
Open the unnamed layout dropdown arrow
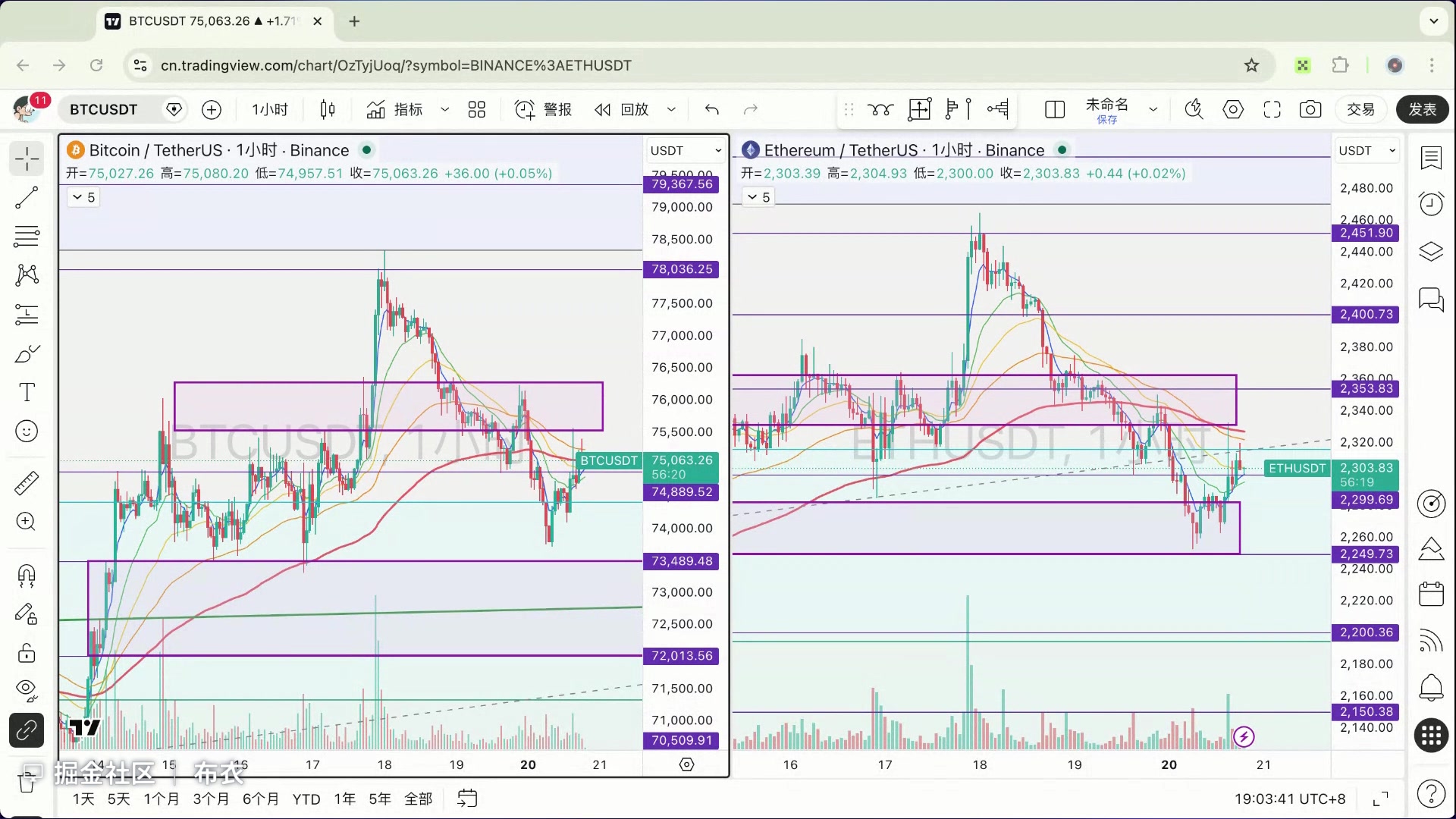(1153, 109)
